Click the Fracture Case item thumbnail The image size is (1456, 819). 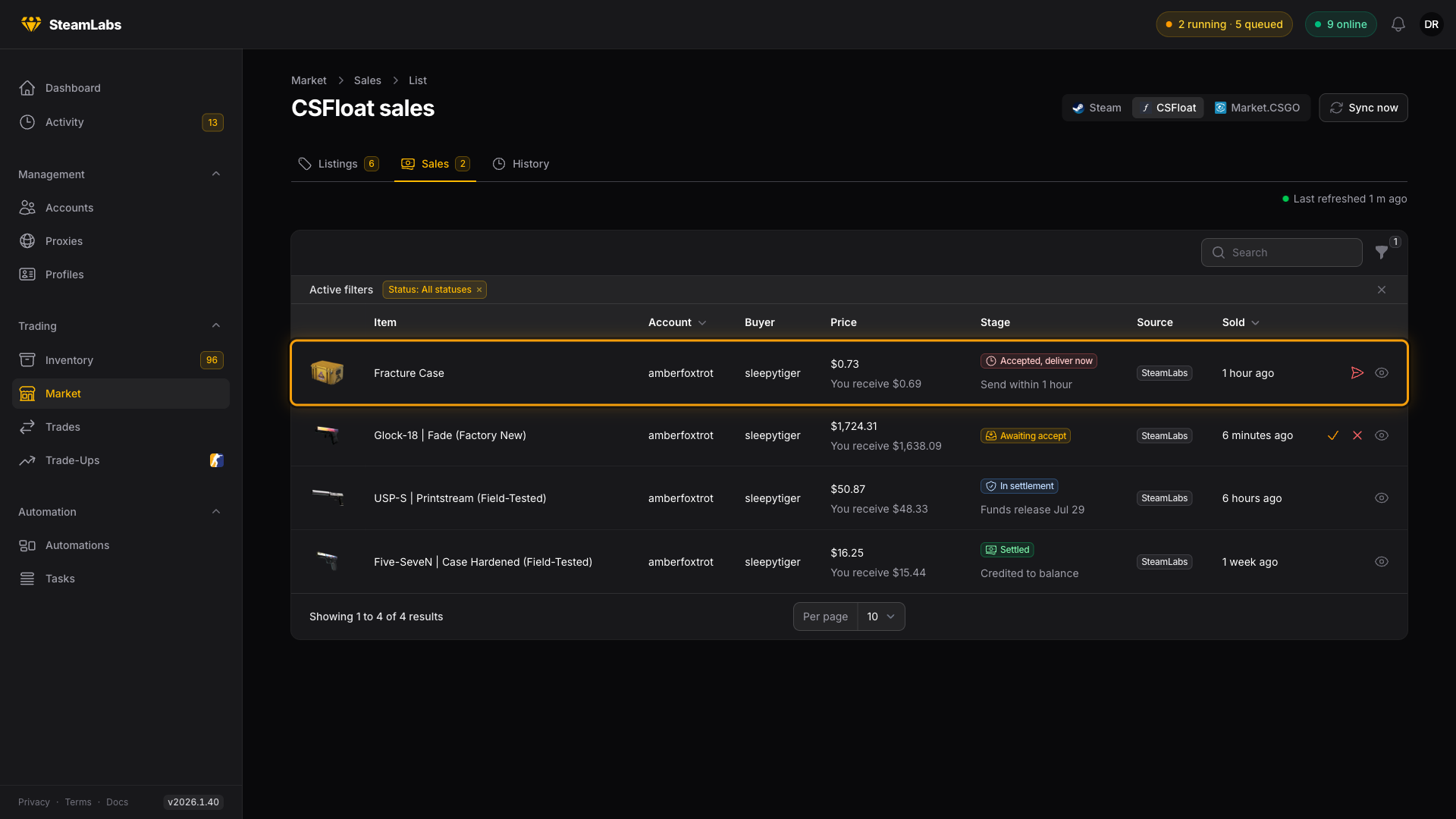point(327,373)
